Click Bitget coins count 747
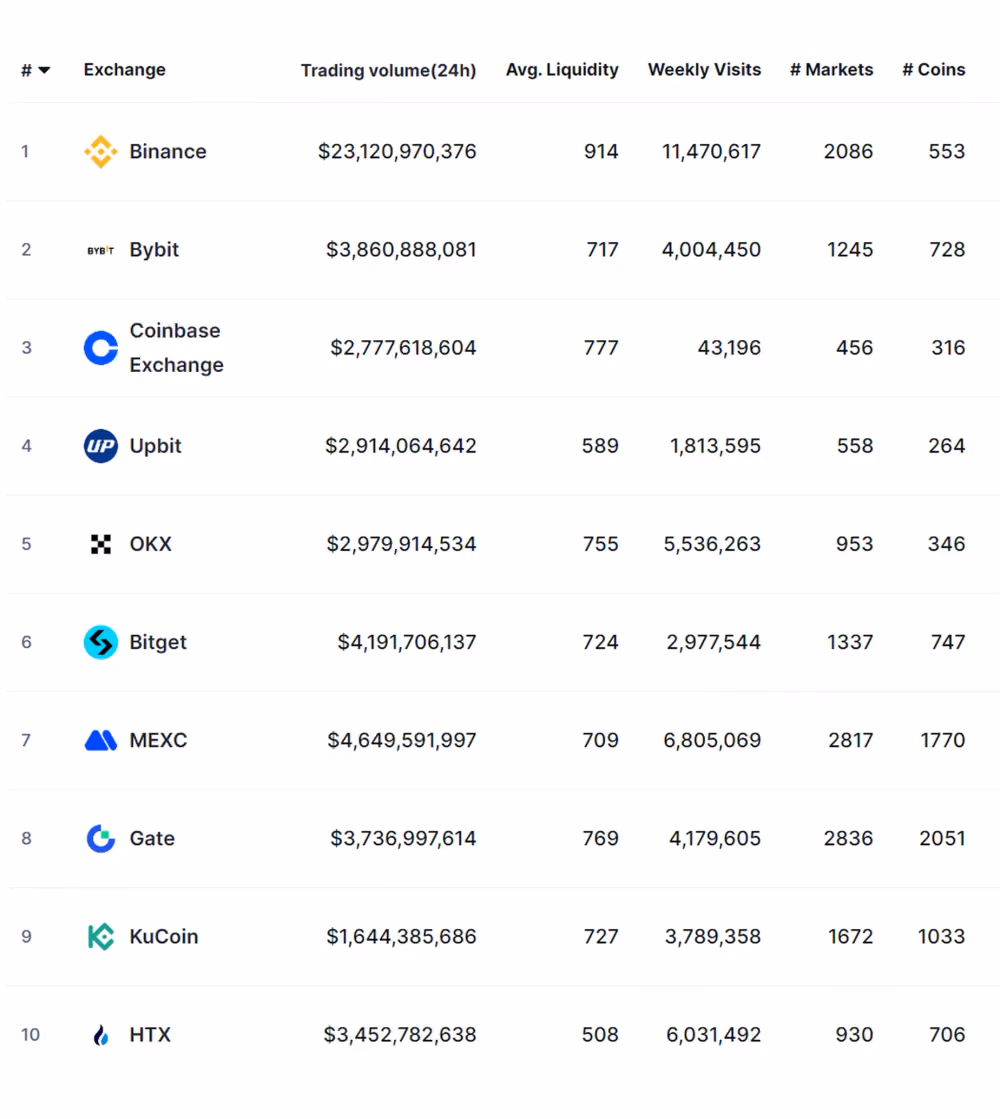Viewport: 1000px width, 1119px height. [x=948, y=642]
